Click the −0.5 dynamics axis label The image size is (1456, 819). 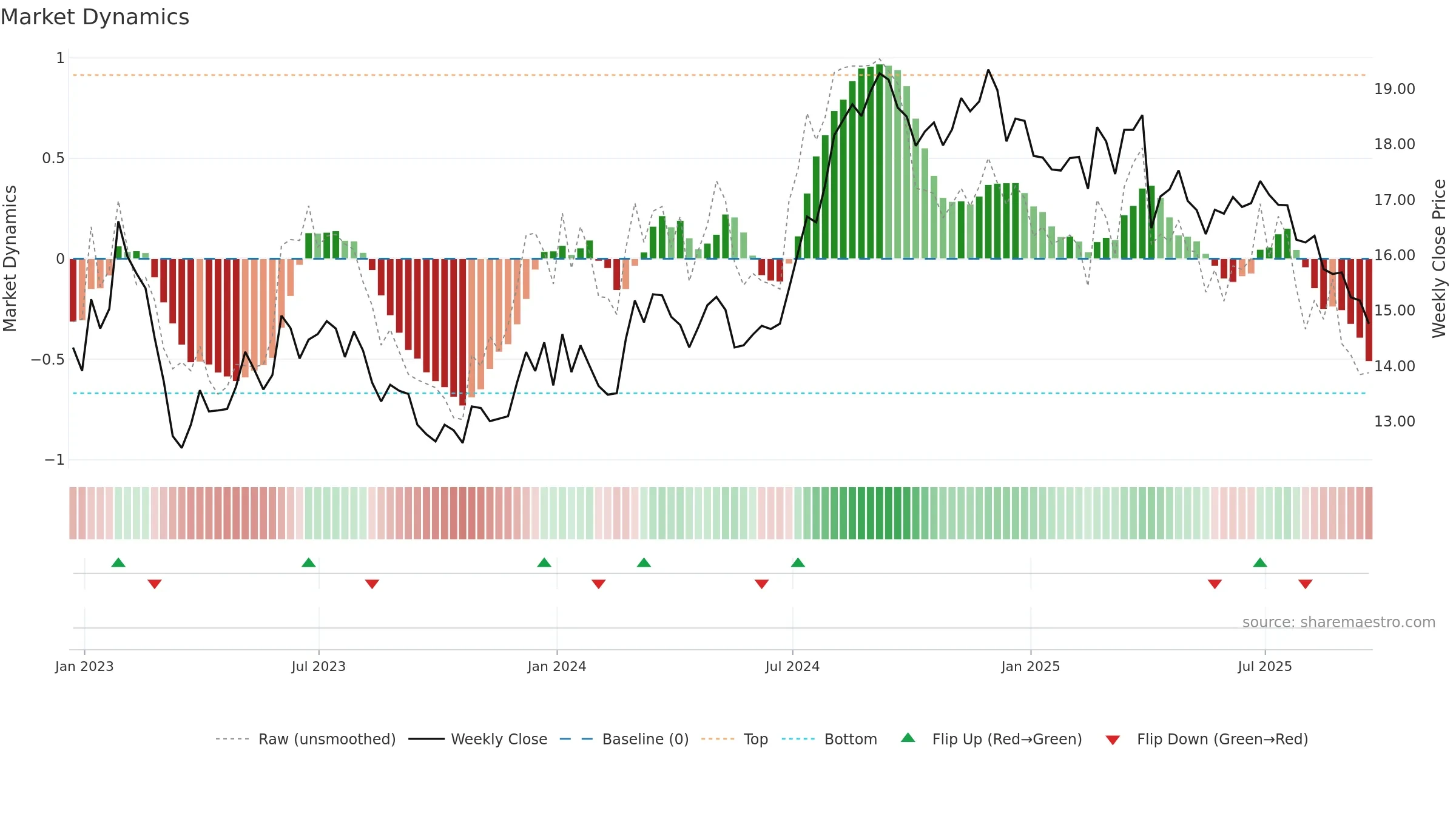[48, 360]
